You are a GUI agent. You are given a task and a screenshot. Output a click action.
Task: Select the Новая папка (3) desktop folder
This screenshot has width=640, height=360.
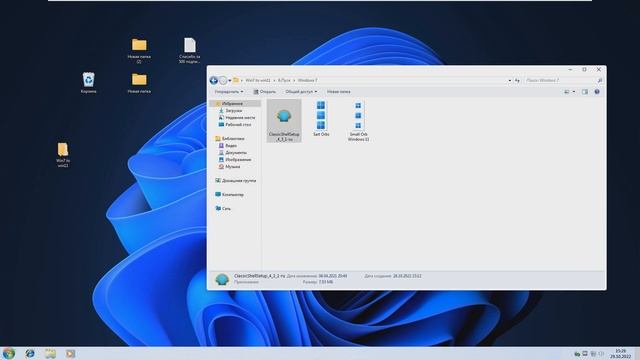click(139, 51)
